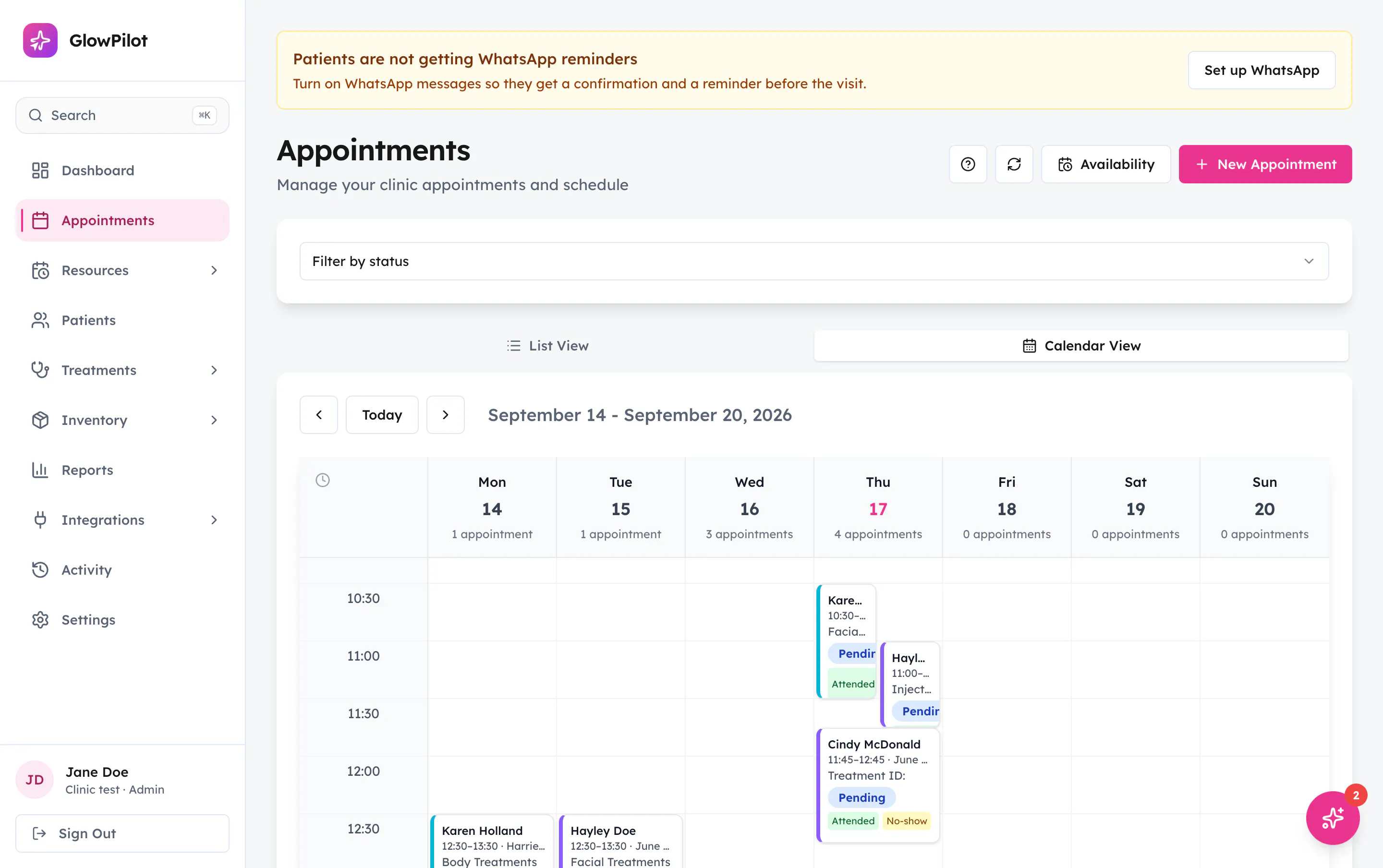View the Activity log
Image resolution: width=1383 pixels, height=868 pixels.
(122, 570)
